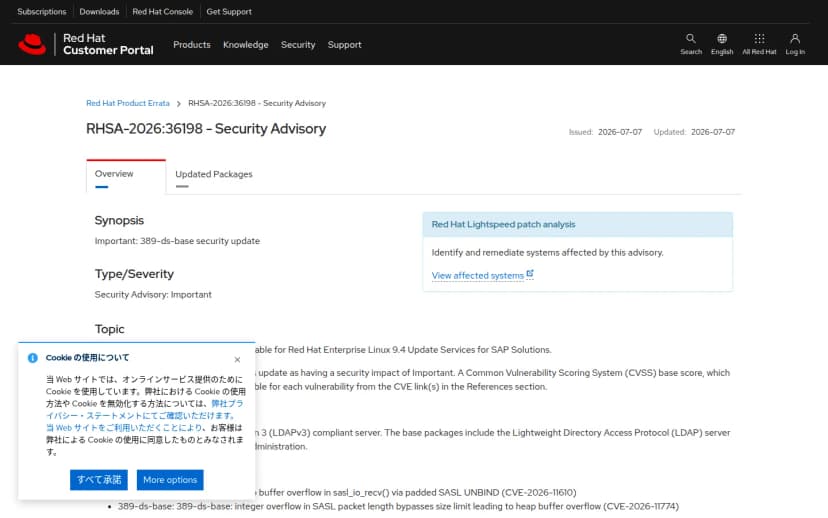Click the Synopsis heading
828x518 pixels.
coord(119,220)
